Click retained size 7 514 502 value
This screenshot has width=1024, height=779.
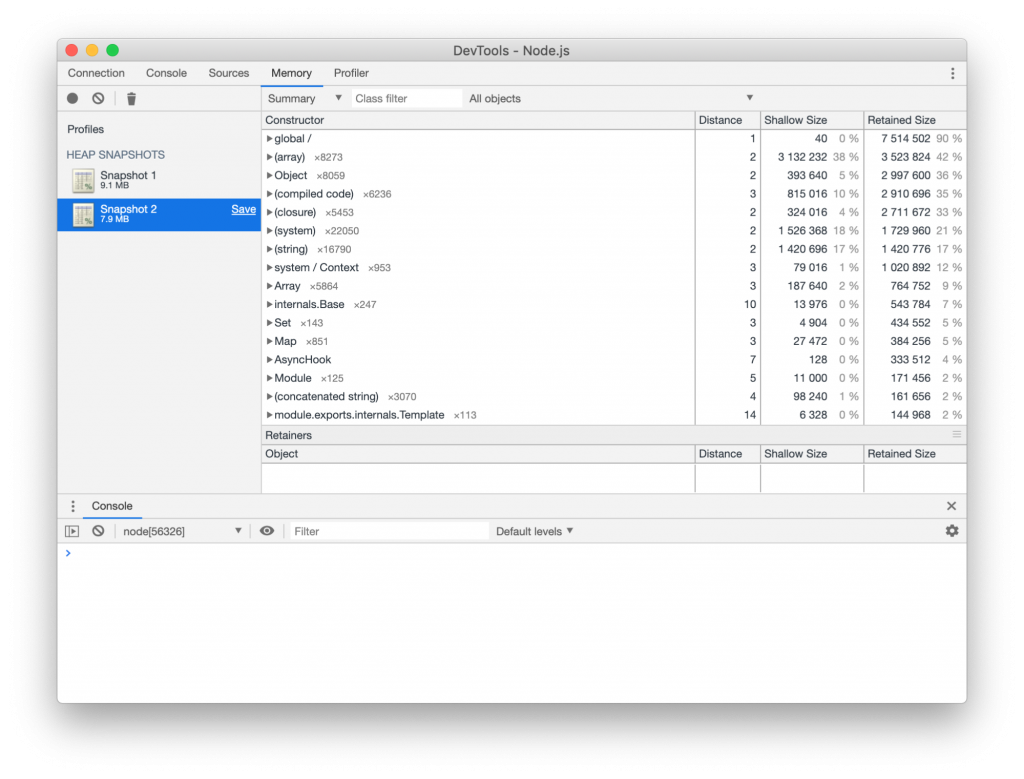pyautogui.click(x=905, y=138)
